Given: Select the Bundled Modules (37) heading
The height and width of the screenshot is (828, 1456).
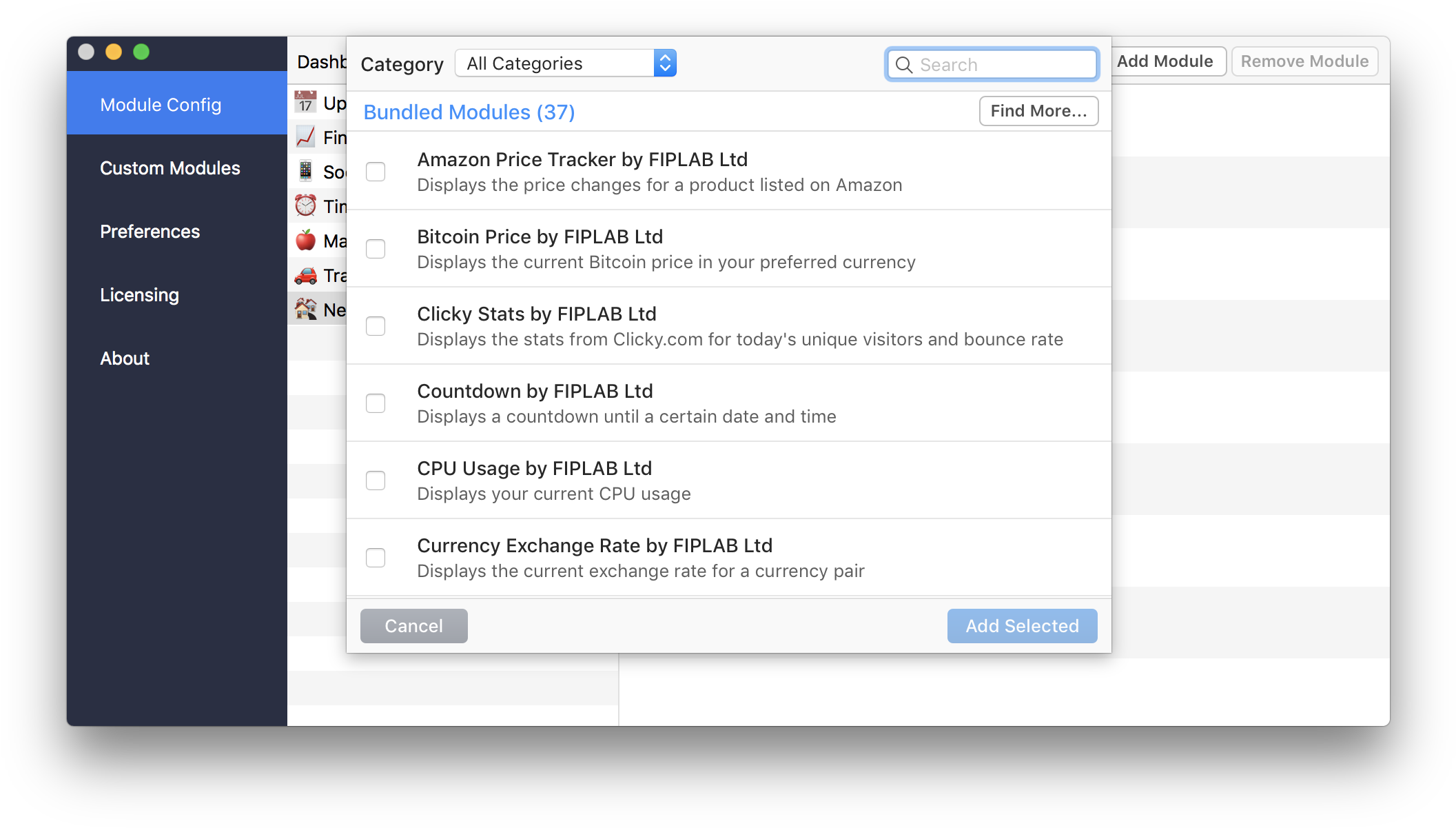Looking at the screenshot, I should coord(469,112).
